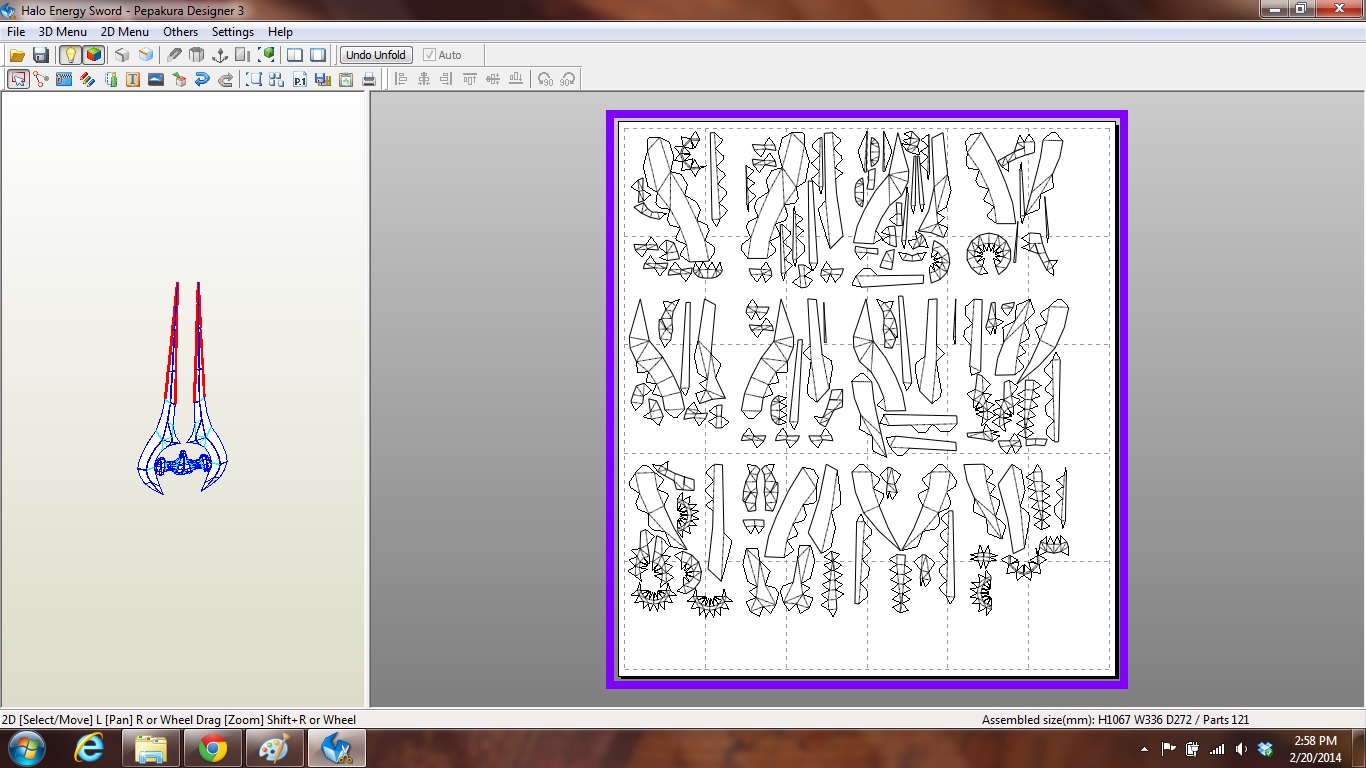
Task: Click the floppy disk with chart icon
Action: pyautogui.click(x=323, y=79)
